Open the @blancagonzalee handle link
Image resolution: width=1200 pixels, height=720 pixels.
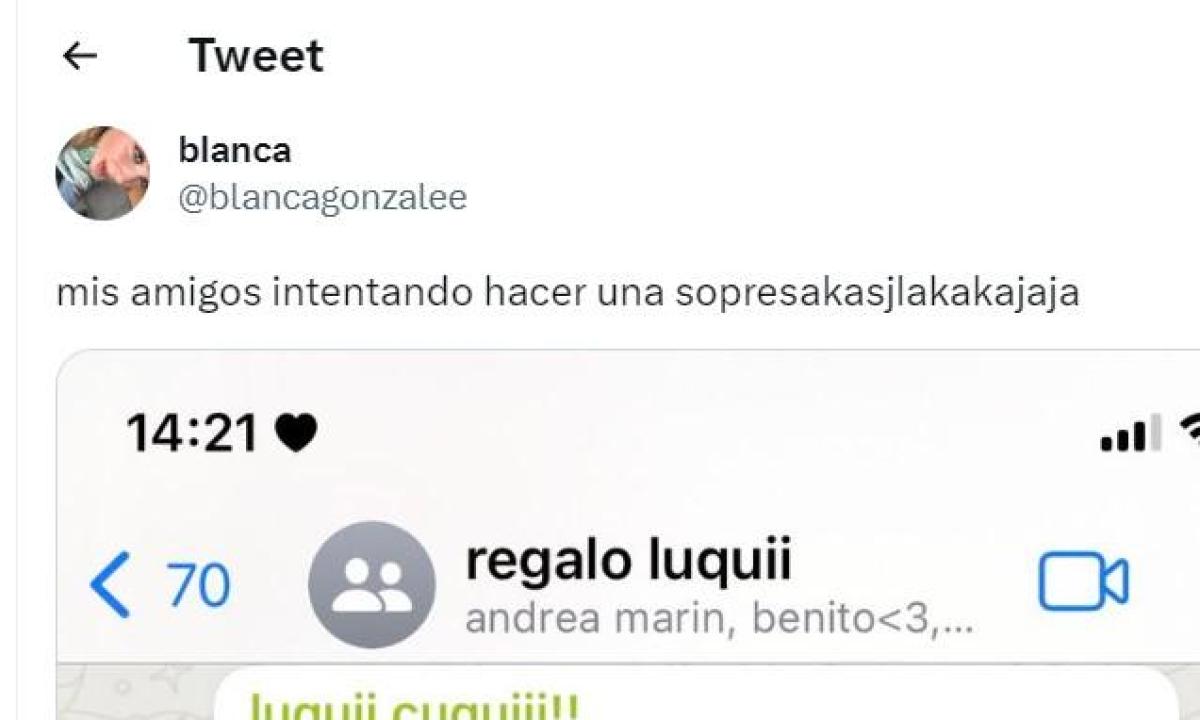pyautogui.click(x=322, y=198)
